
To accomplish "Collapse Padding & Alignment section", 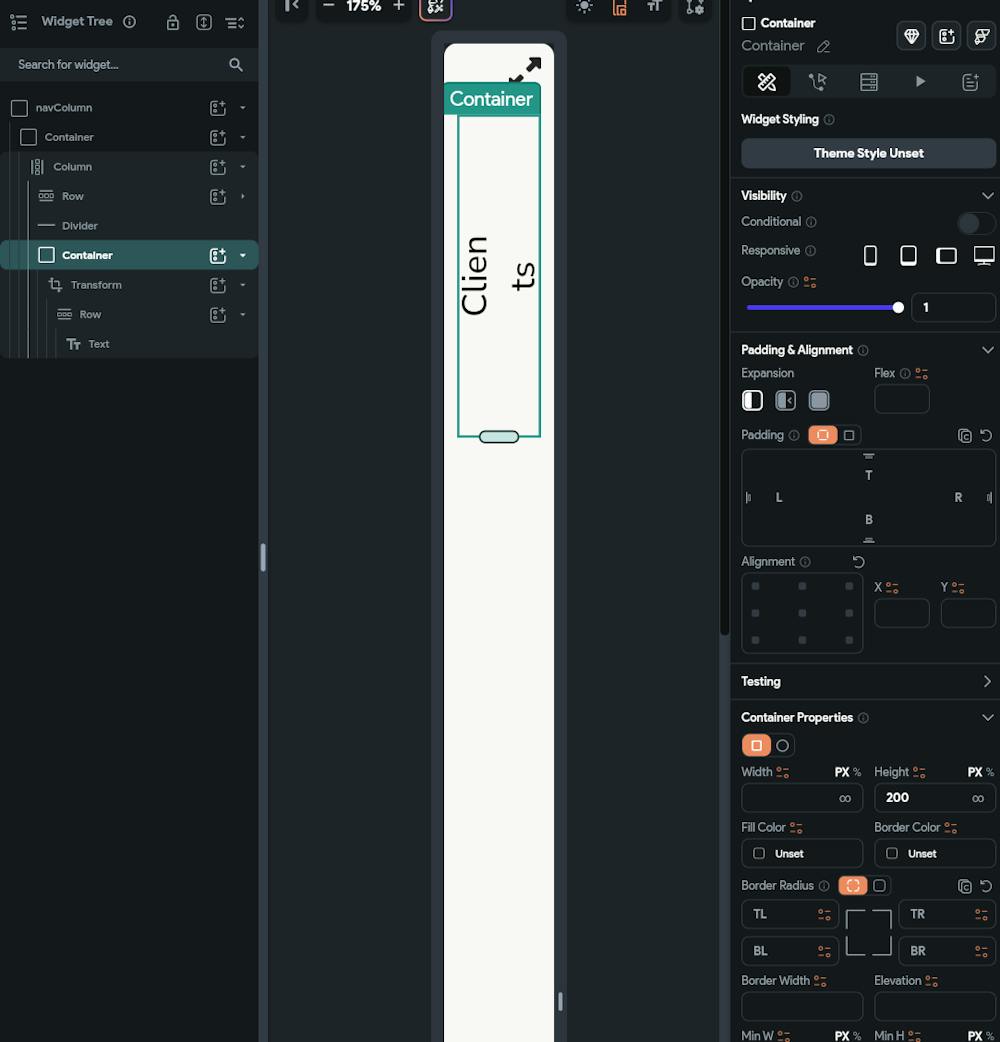I will [987, 350].
